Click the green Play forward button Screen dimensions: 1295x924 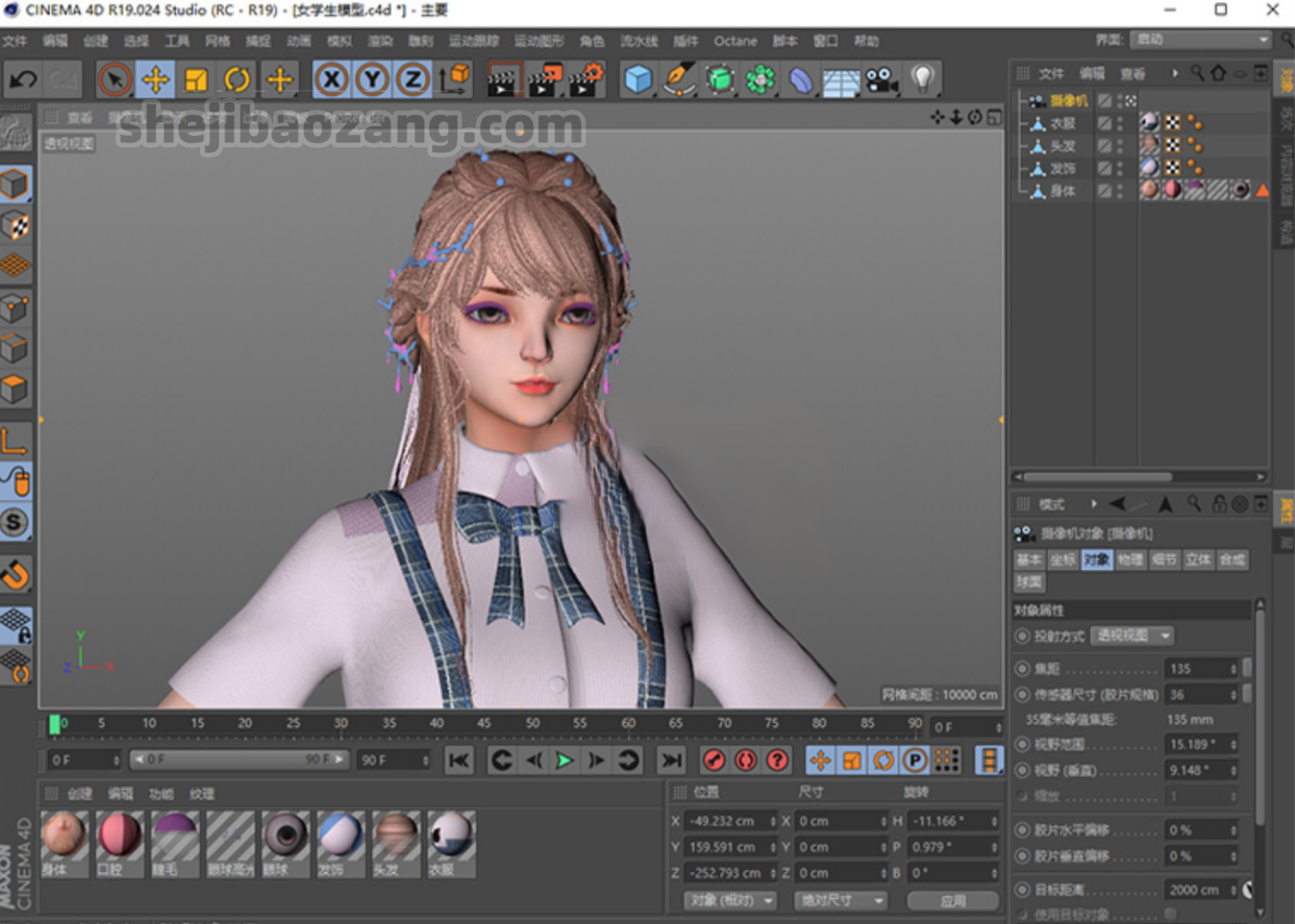point(565,761)
